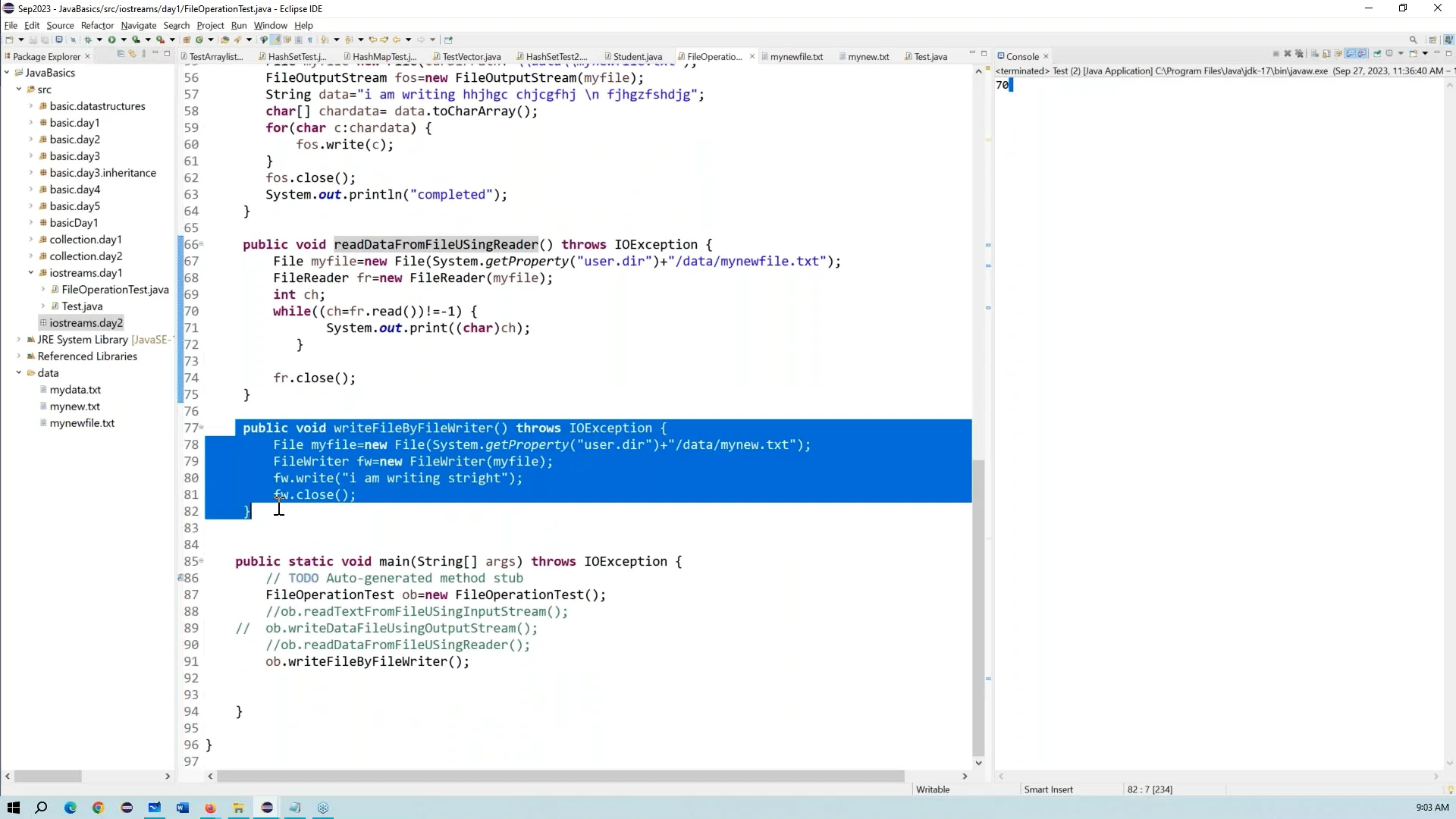The height and width of the screenshot is (819, 1456).
Task: Switch to the Test.java editor tab
Action: coord(930,56)
